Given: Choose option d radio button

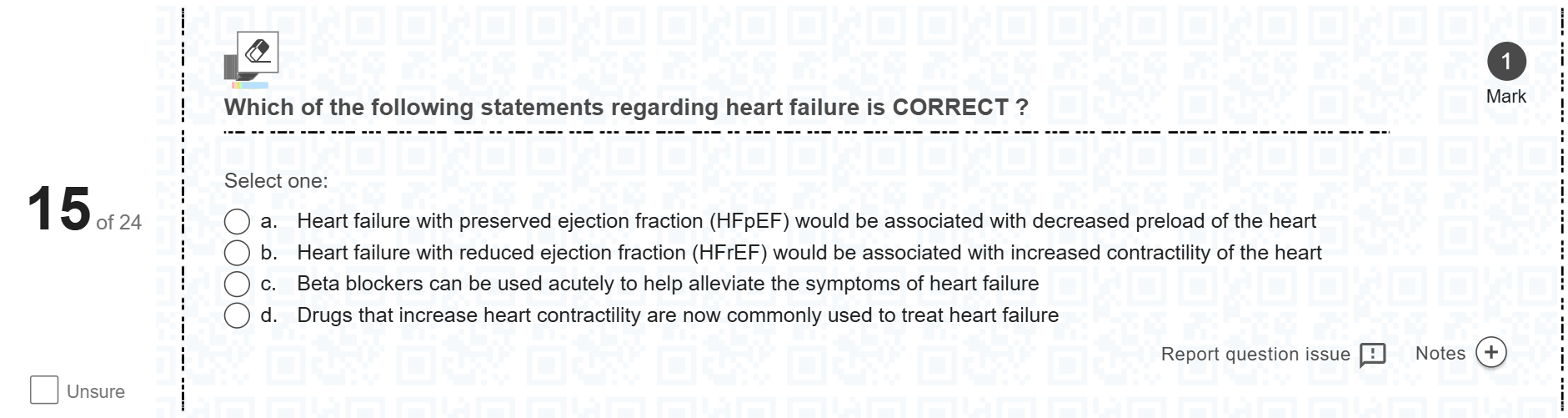Looking at the screenshot, I should coord(237,315).
